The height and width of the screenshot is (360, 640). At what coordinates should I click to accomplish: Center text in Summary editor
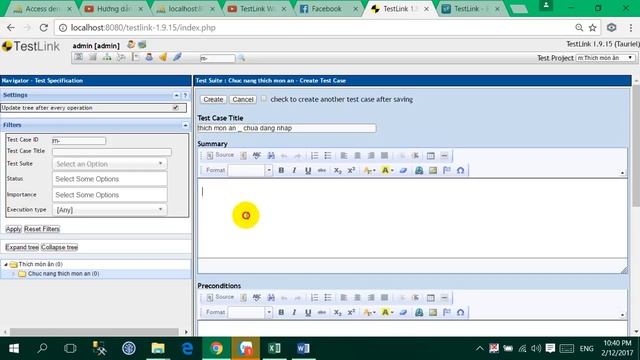click(357, 156)
